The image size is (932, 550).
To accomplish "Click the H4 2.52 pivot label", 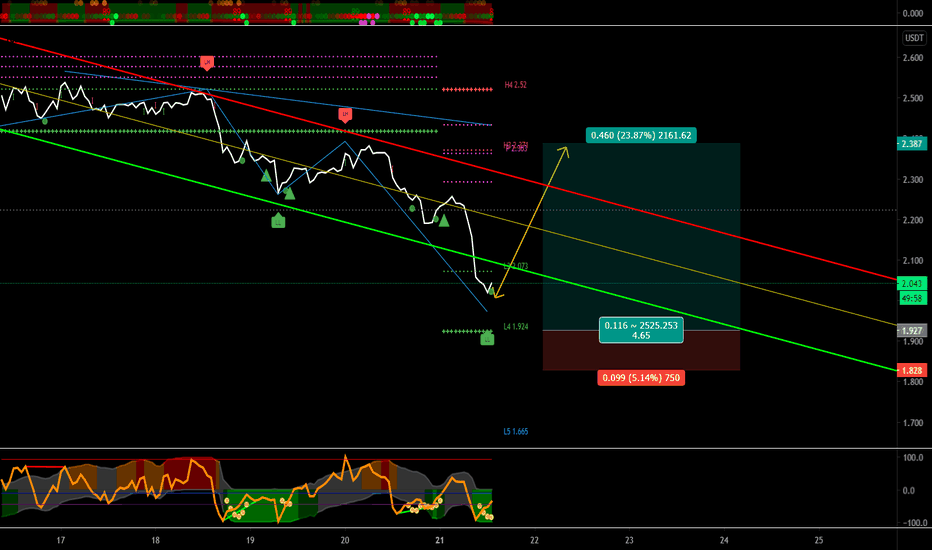I will 515,85.
